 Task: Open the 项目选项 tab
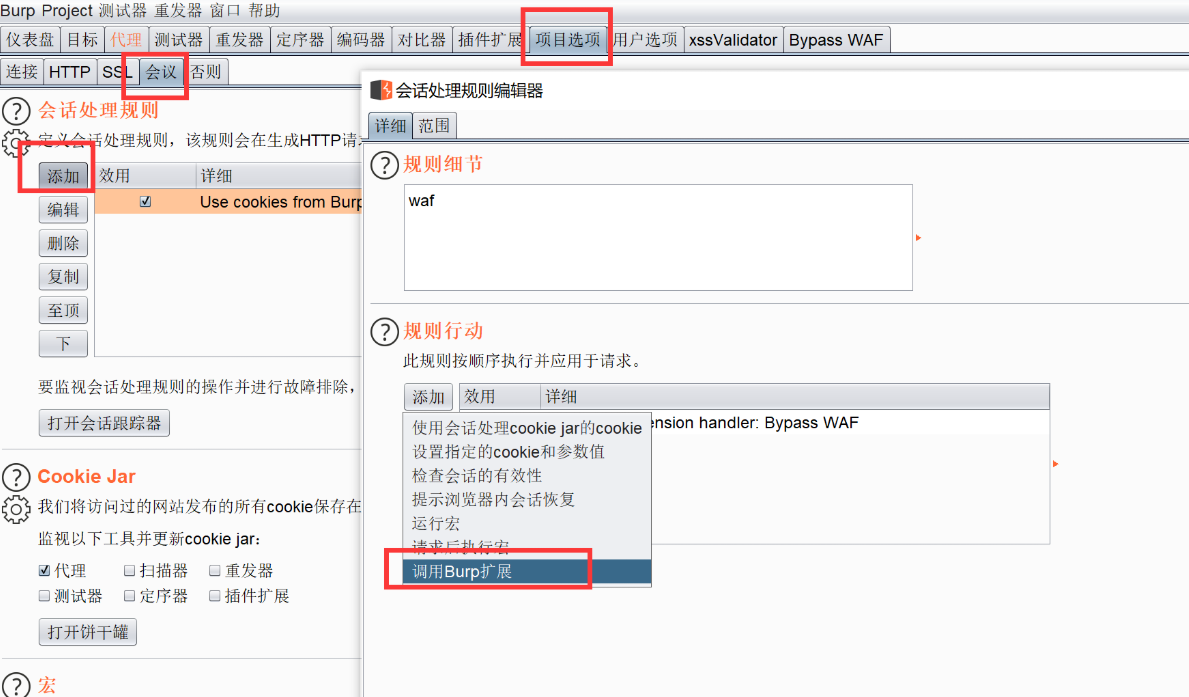click(567, 39)
